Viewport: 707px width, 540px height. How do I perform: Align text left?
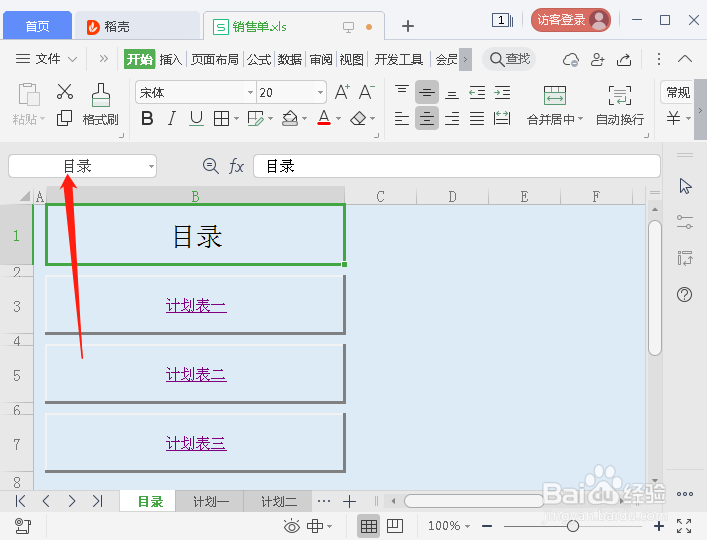click(x=402, y=119)
